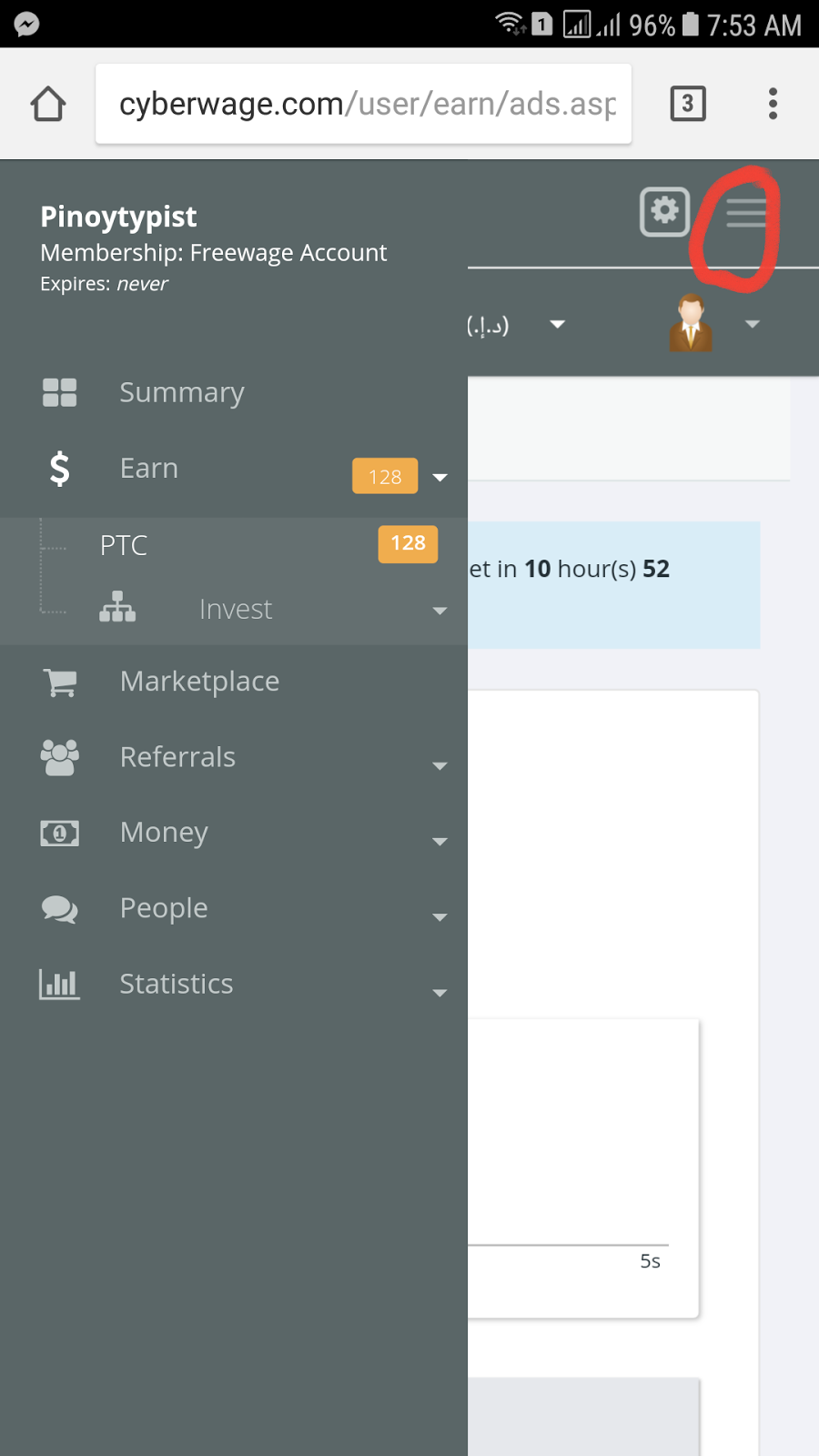The height and width of the screenshot is (1456, 819).
Task: Expand the People menu arrow
Action: (x=440, y=917)
